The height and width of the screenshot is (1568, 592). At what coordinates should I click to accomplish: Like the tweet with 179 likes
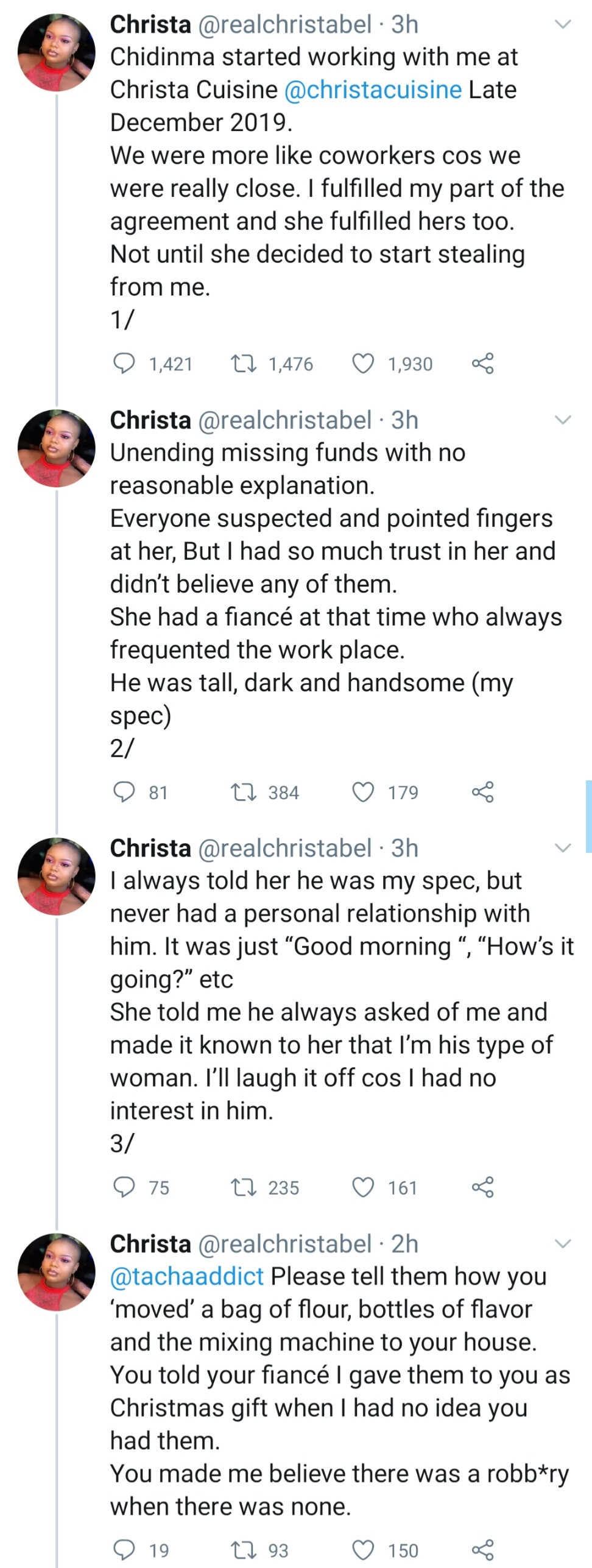tap(364, 792)
